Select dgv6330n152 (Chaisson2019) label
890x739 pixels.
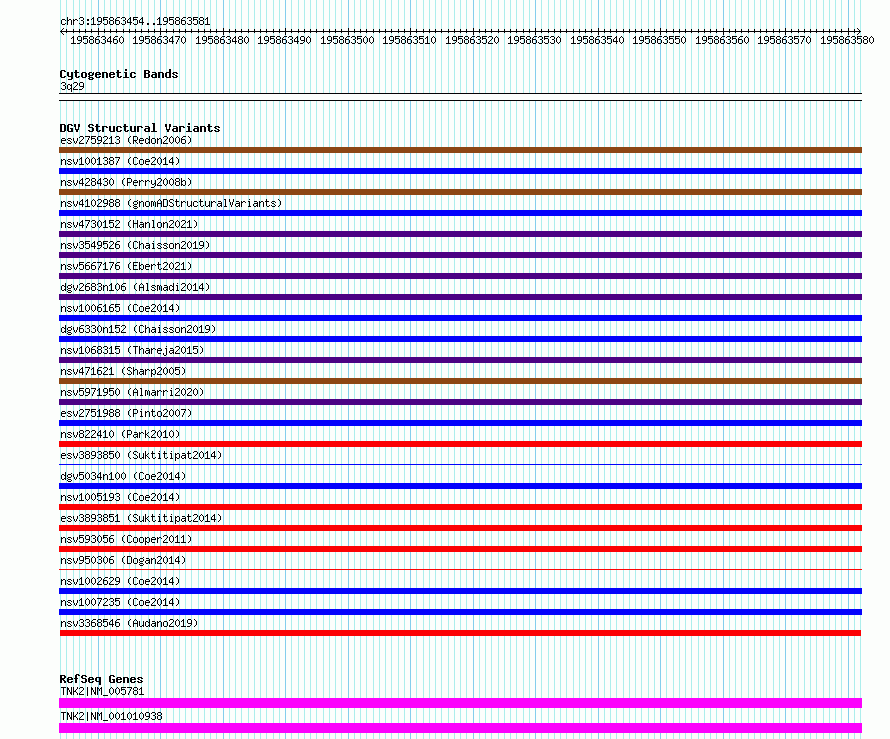pyautogui.click(x=138, y=329)
